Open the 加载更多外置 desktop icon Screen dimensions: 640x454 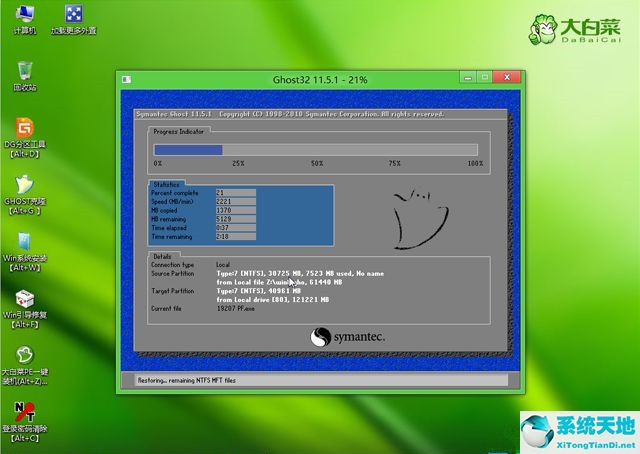pyautogui.click(x=73, y=20)
